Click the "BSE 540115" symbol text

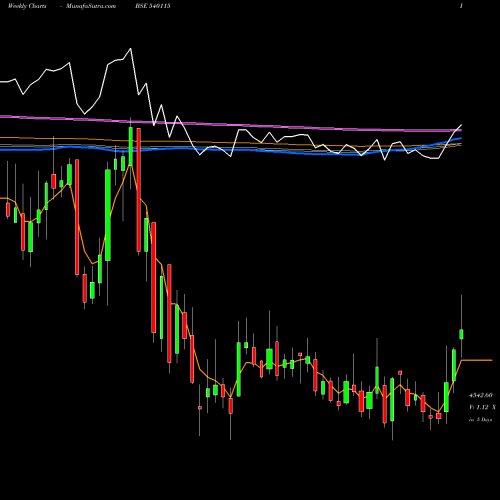click(153, 6)
